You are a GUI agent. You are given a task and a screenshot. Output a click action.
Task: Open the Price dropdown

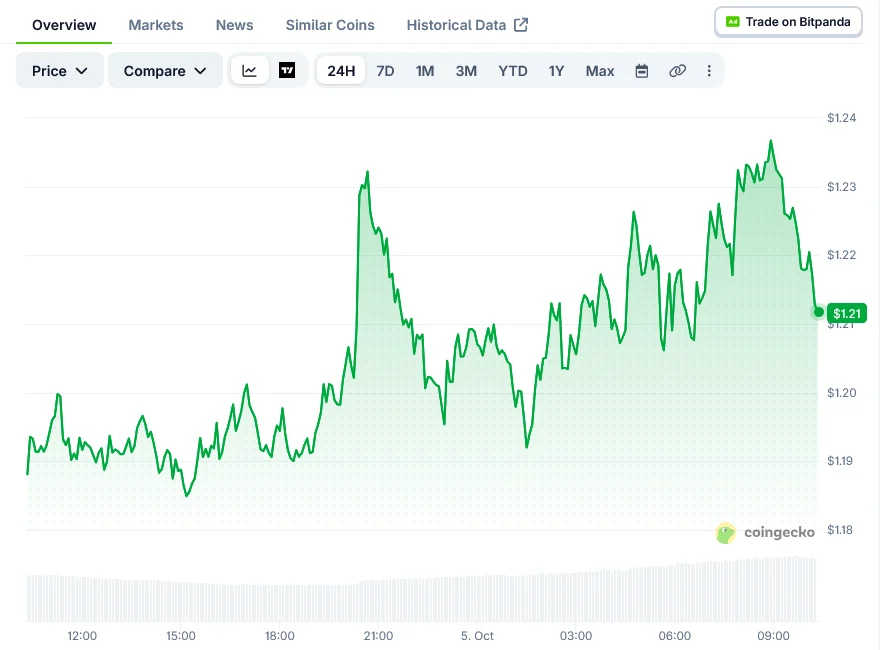pyautogui.click(x=59, y=71)
